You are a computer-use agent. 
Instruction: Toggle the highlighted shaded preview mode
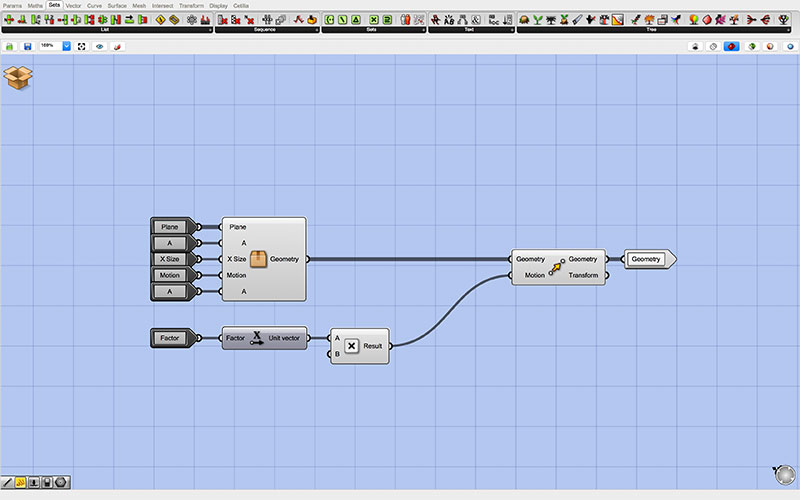pyautogui.click(x=731, y=46)
